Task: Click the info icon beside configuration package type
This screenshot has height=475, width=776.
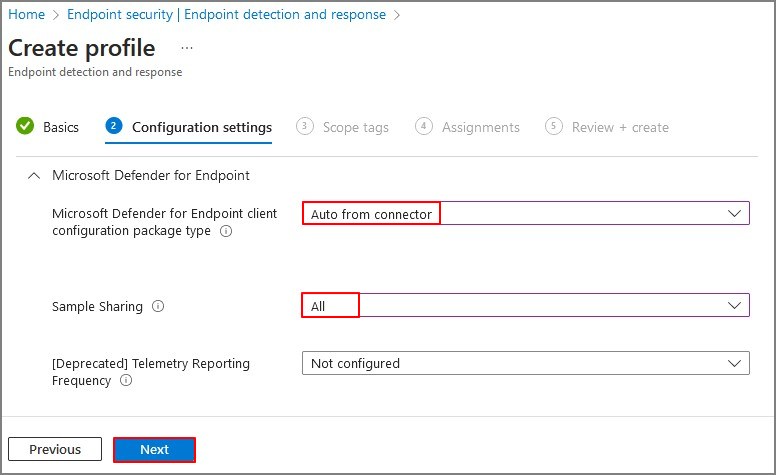Action: 226,231
